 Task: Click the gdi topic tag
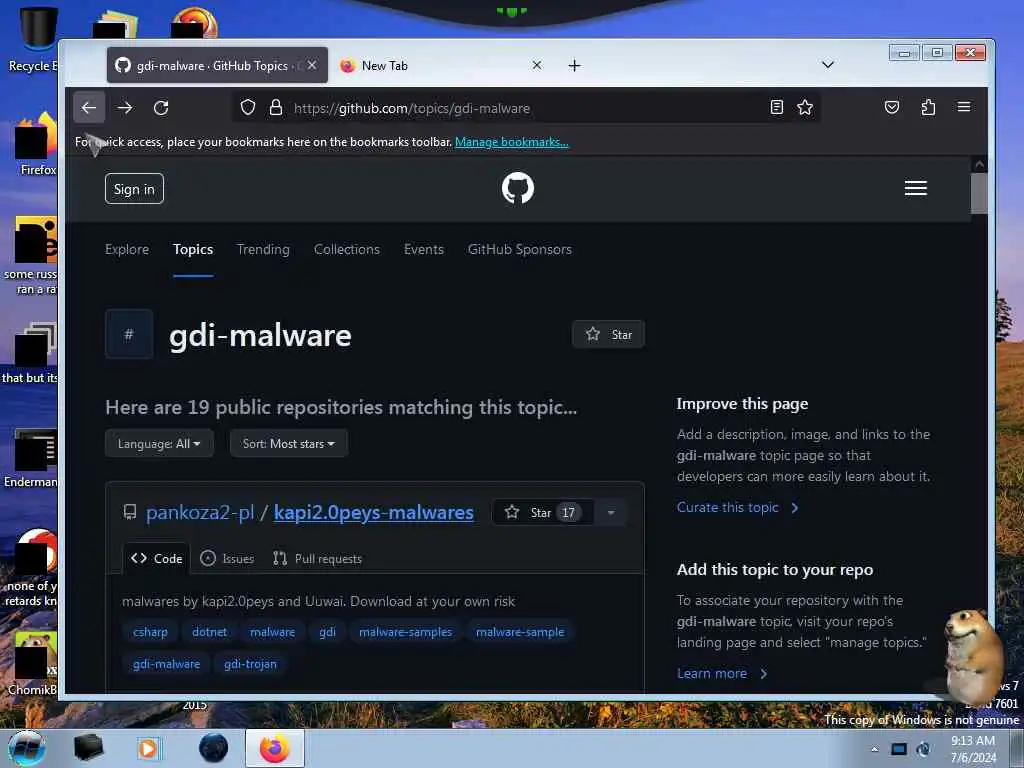(327, 632)
